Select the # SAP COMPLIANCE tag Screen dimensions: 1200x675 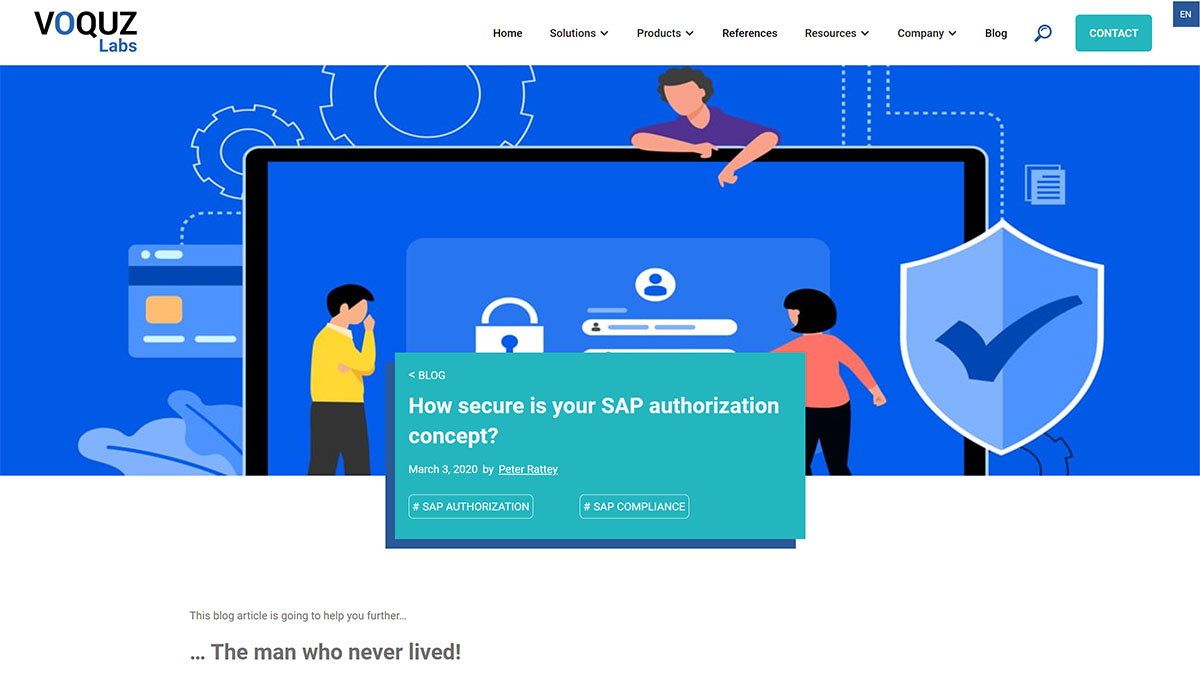[634, 506]
